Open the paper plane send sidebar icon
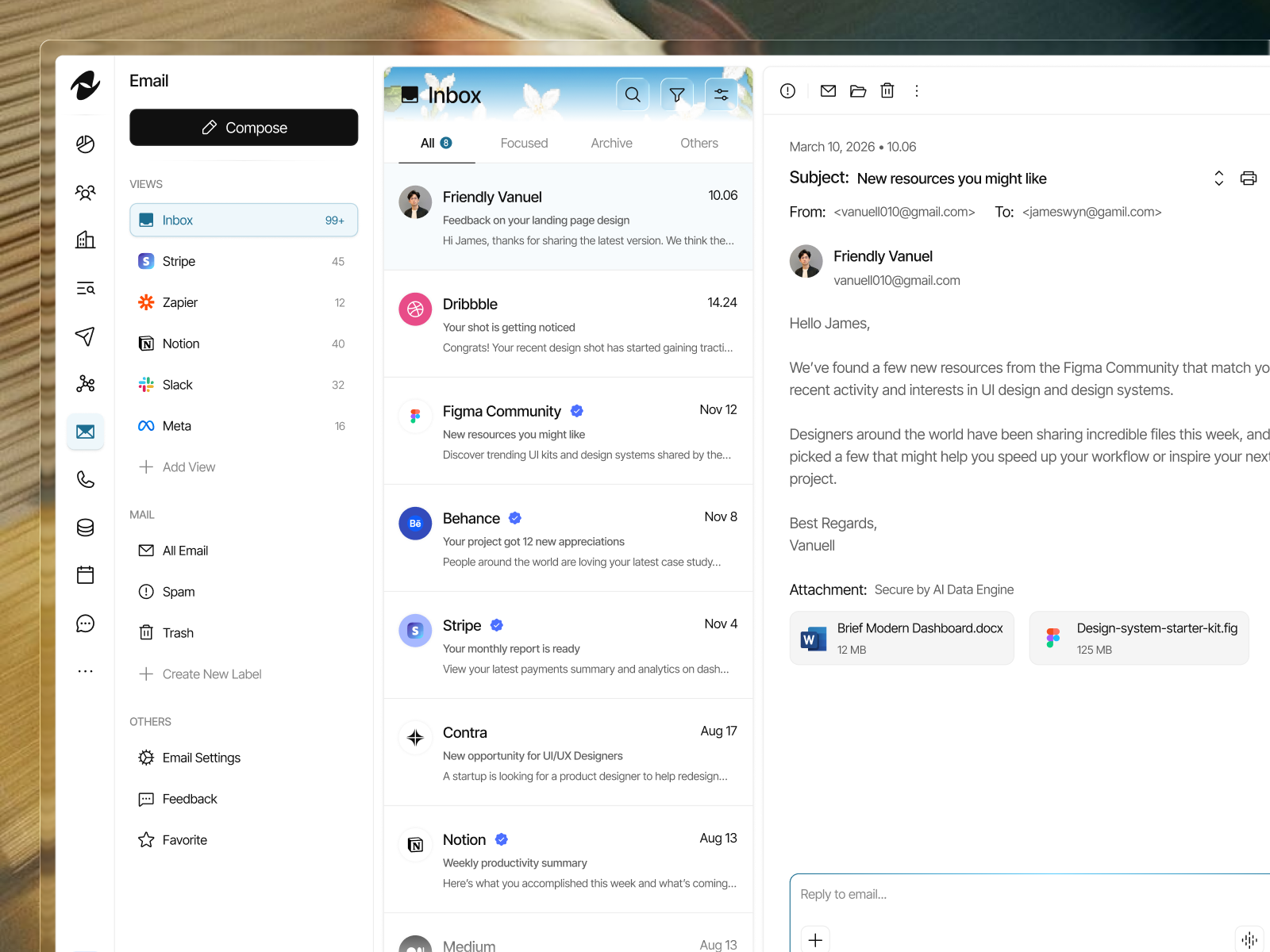This screenshot has width=1270, height=952. (85, 336)
